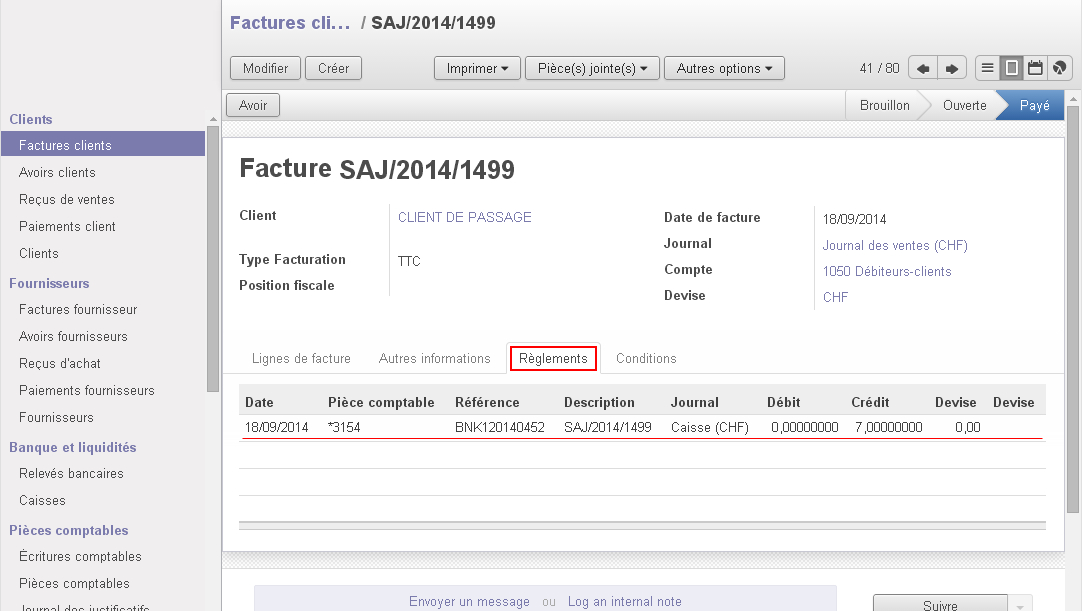Select Avoirs clients in the sidebar

(x=57, y=172)
